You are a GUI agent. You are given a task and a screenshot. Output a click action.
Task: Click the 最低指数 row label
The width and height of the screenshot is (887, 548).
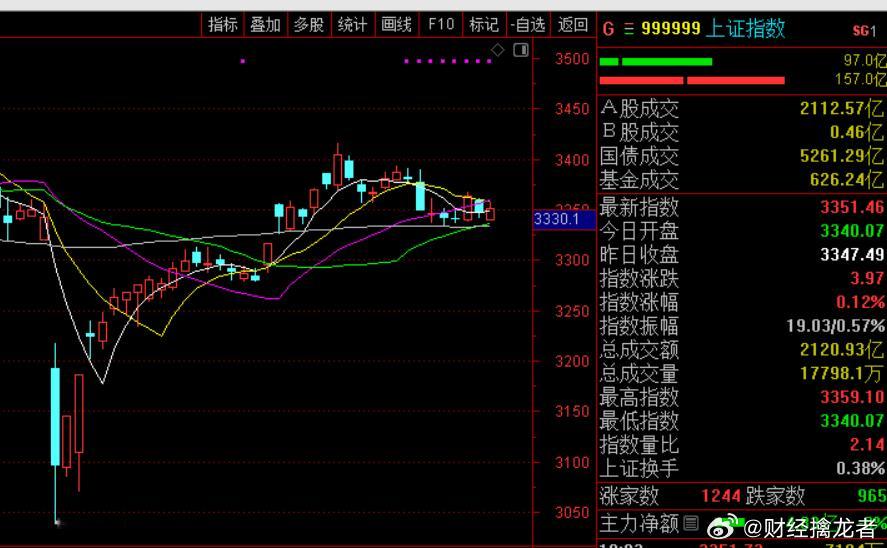pyautogui.click(x=639, y=421)
